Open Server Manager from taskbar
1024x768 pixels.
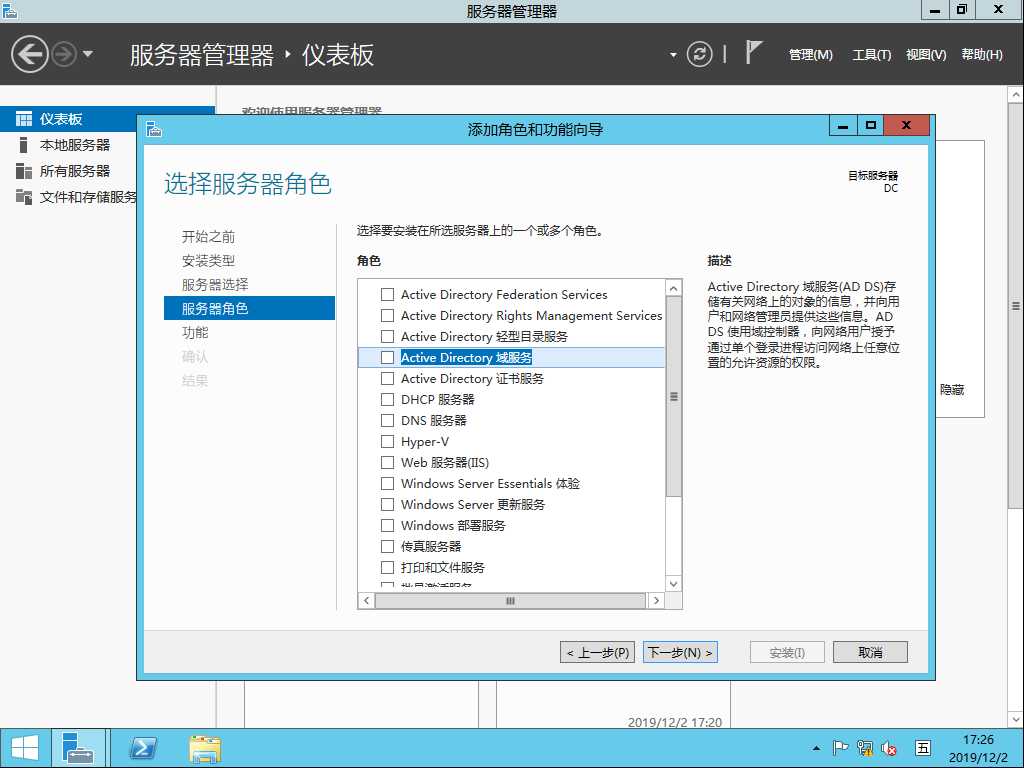(78, 748)
